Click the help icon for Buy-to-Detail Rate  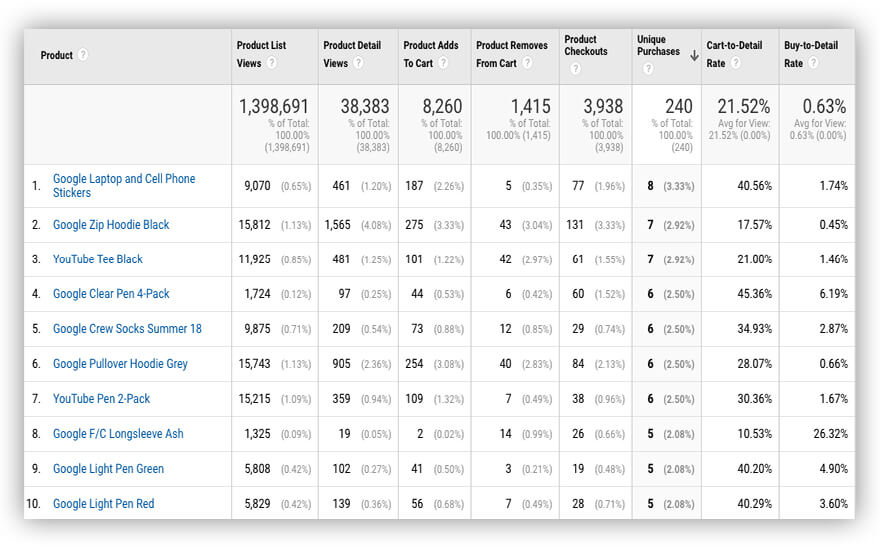pos(813,63)
